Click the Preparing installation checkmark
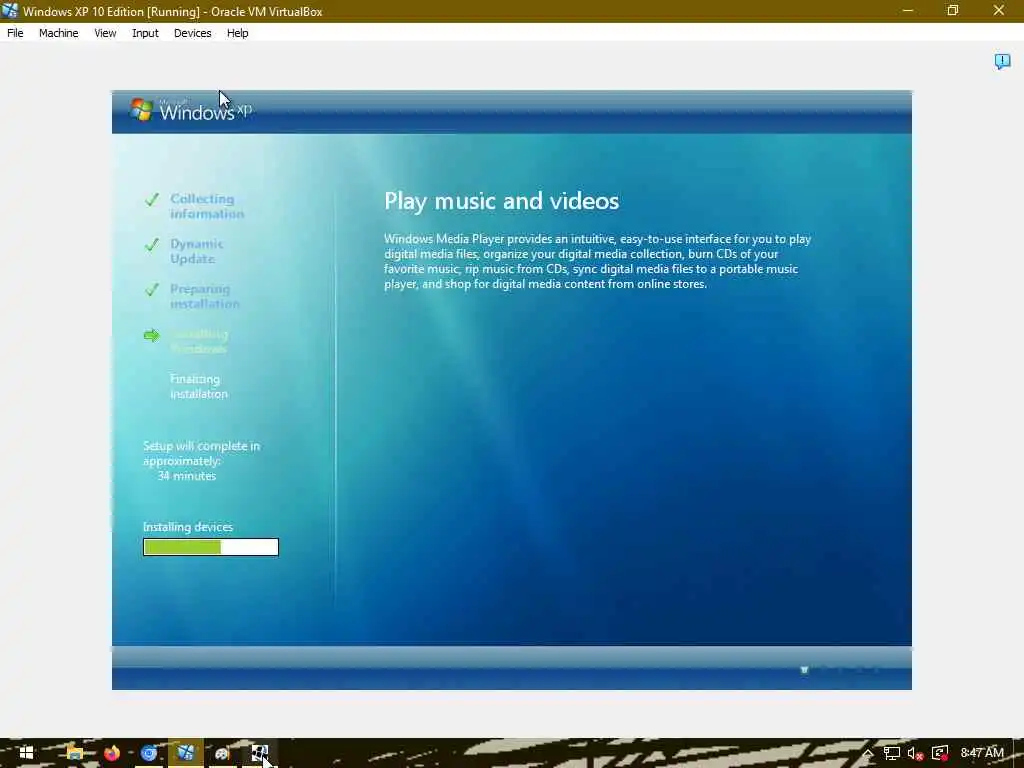Screen dimensions: 1024x768 152,289
